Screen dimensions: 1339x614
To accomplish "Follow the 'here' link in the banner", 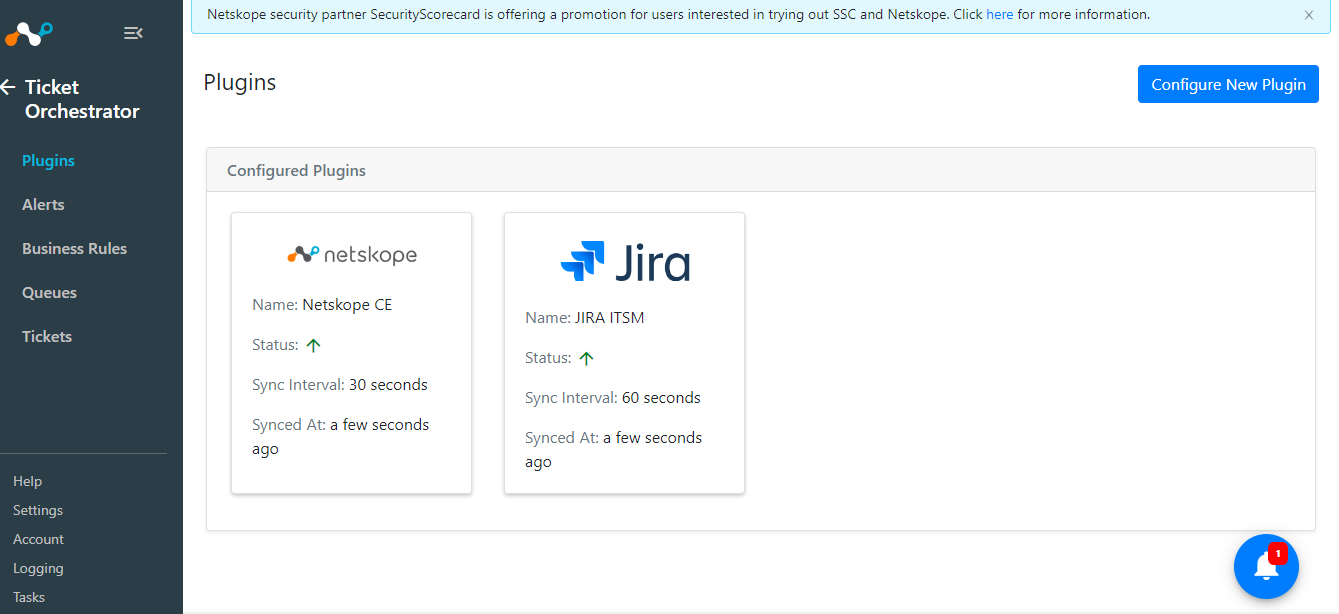I will (999, 15).
